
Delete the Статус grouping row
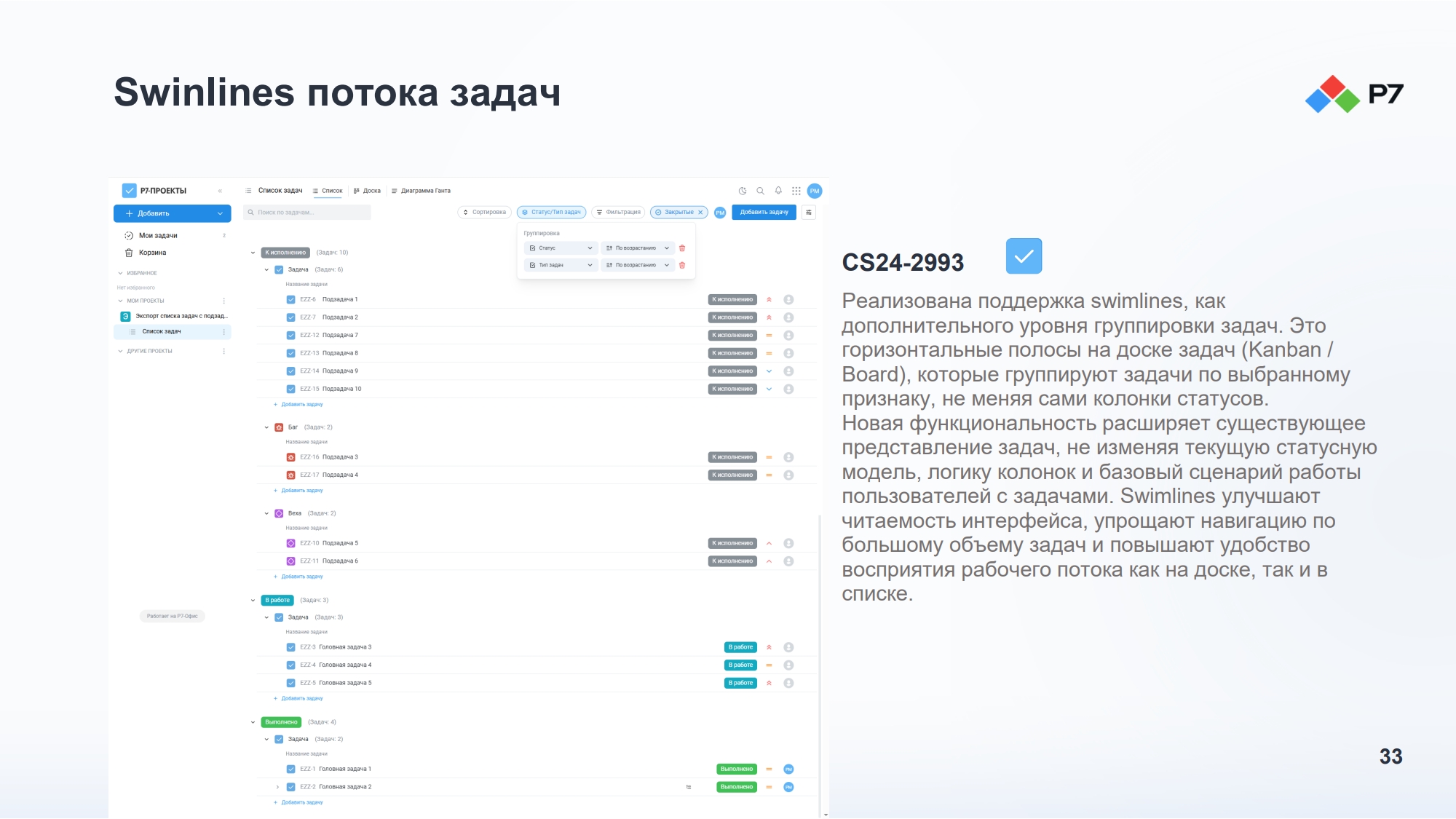[682, 248]
